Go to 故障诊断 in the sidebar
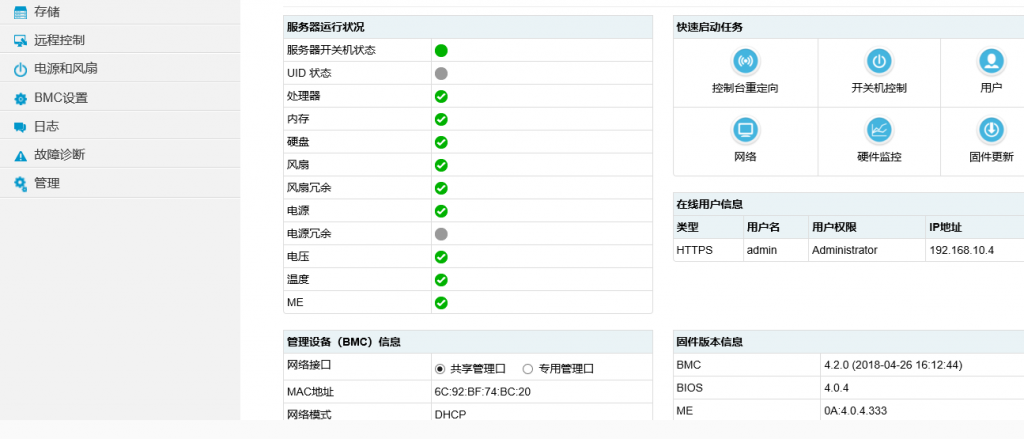Screen dimensions: 1024x439 coord(59,155)
